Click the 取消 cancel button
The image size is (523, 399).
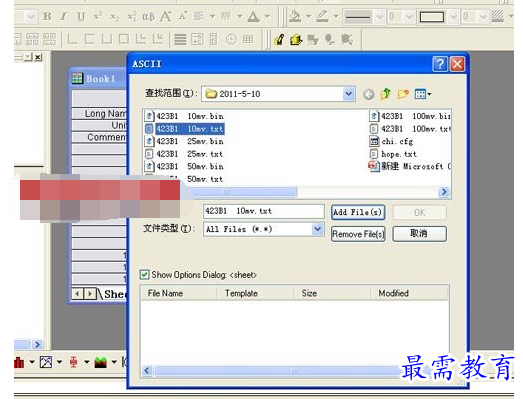click(x=419, y=234)
